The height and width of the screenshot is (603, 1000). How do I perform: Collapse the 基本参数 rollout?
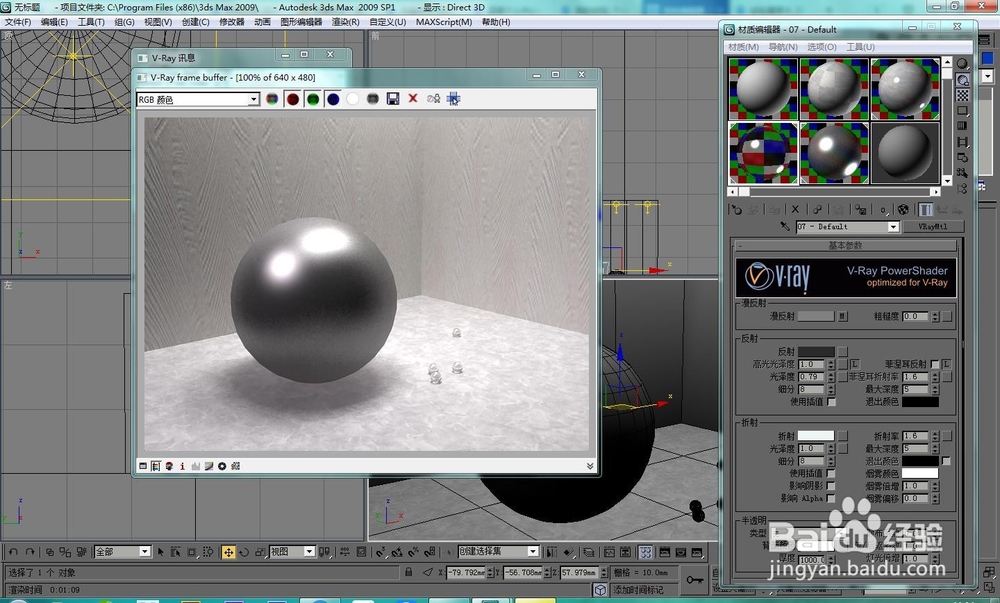846,245
